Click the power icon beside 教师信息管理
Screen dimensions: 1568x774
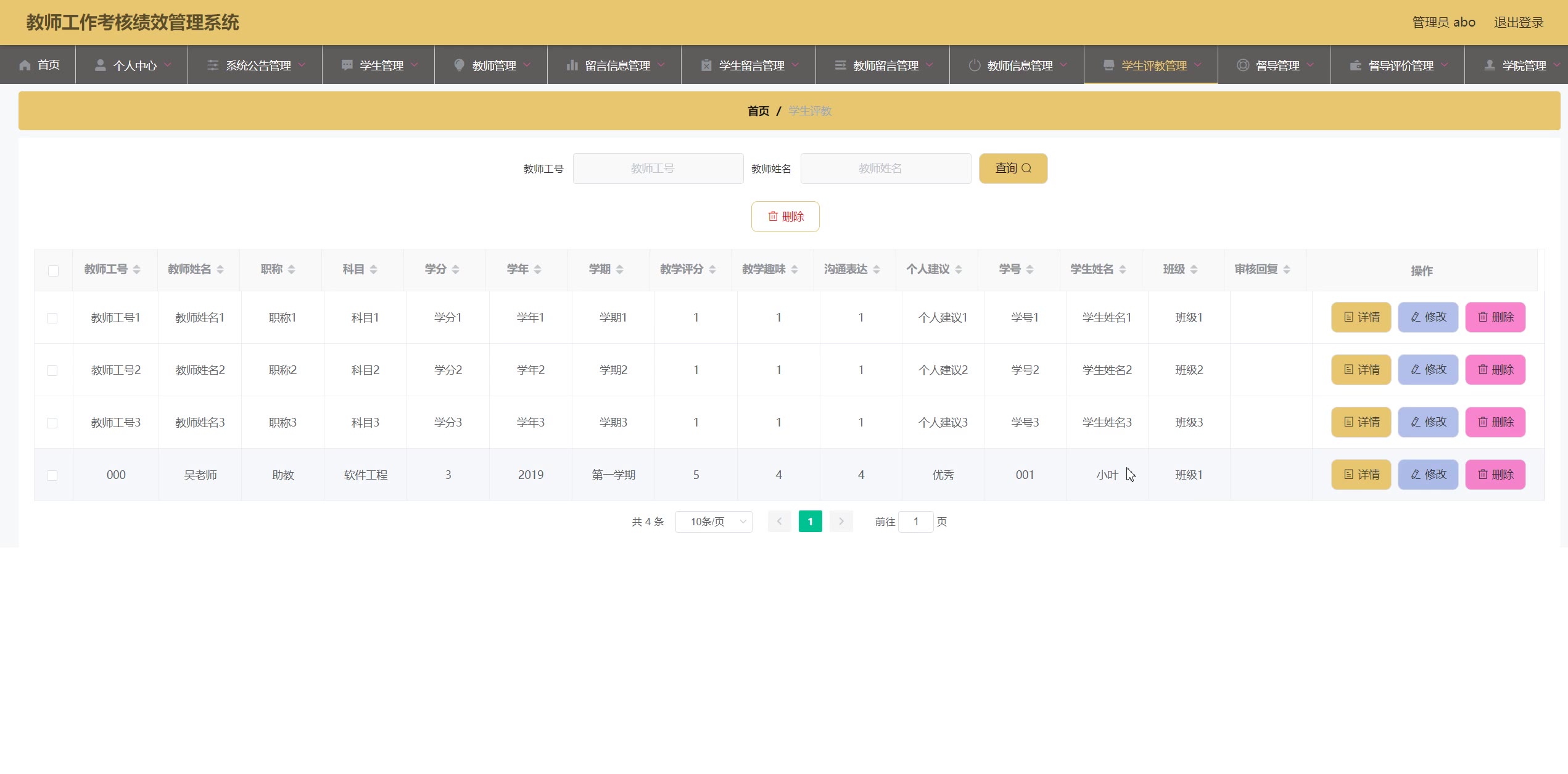pyautogui.click(x=975, y=65)
